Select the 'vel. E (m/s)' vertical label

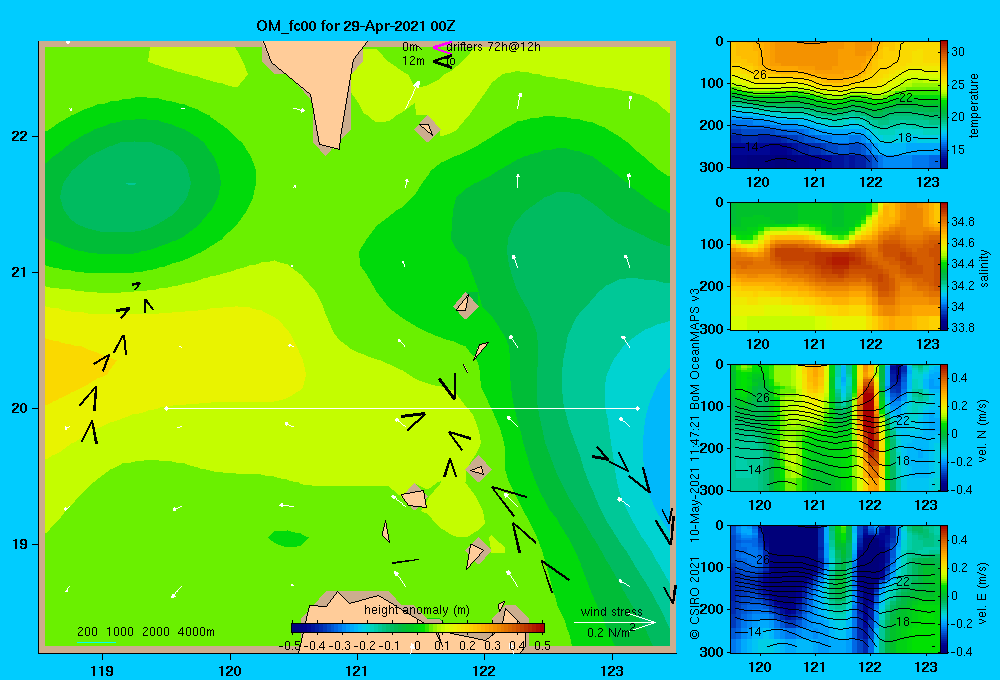982,591
